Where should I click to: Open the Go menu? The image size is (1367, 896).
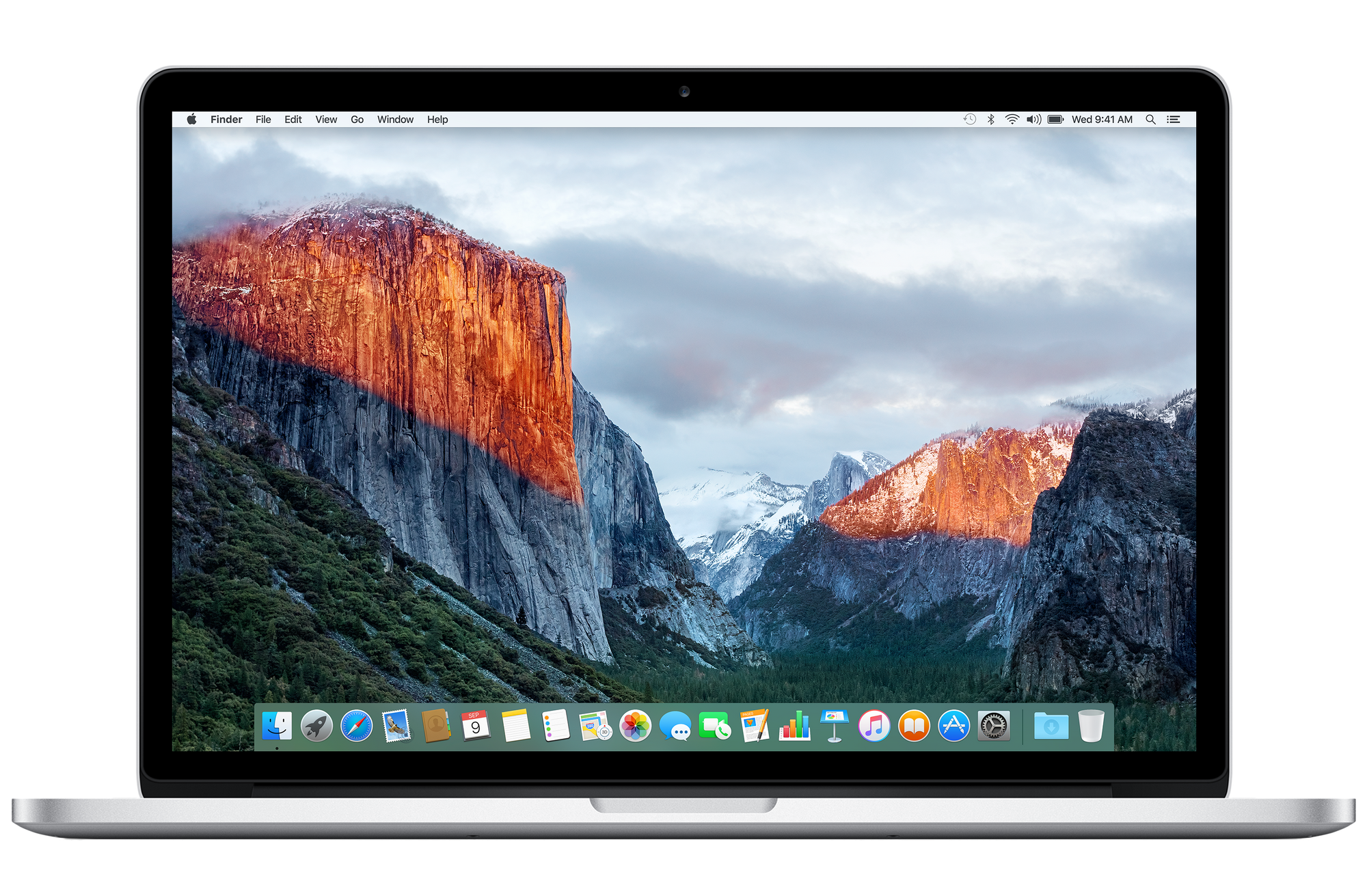point(357,120)
